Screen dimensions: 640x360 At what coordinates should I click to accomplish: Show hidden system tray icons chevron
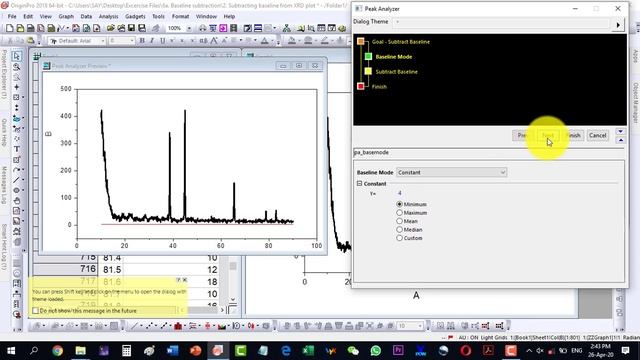click(529, 351)
